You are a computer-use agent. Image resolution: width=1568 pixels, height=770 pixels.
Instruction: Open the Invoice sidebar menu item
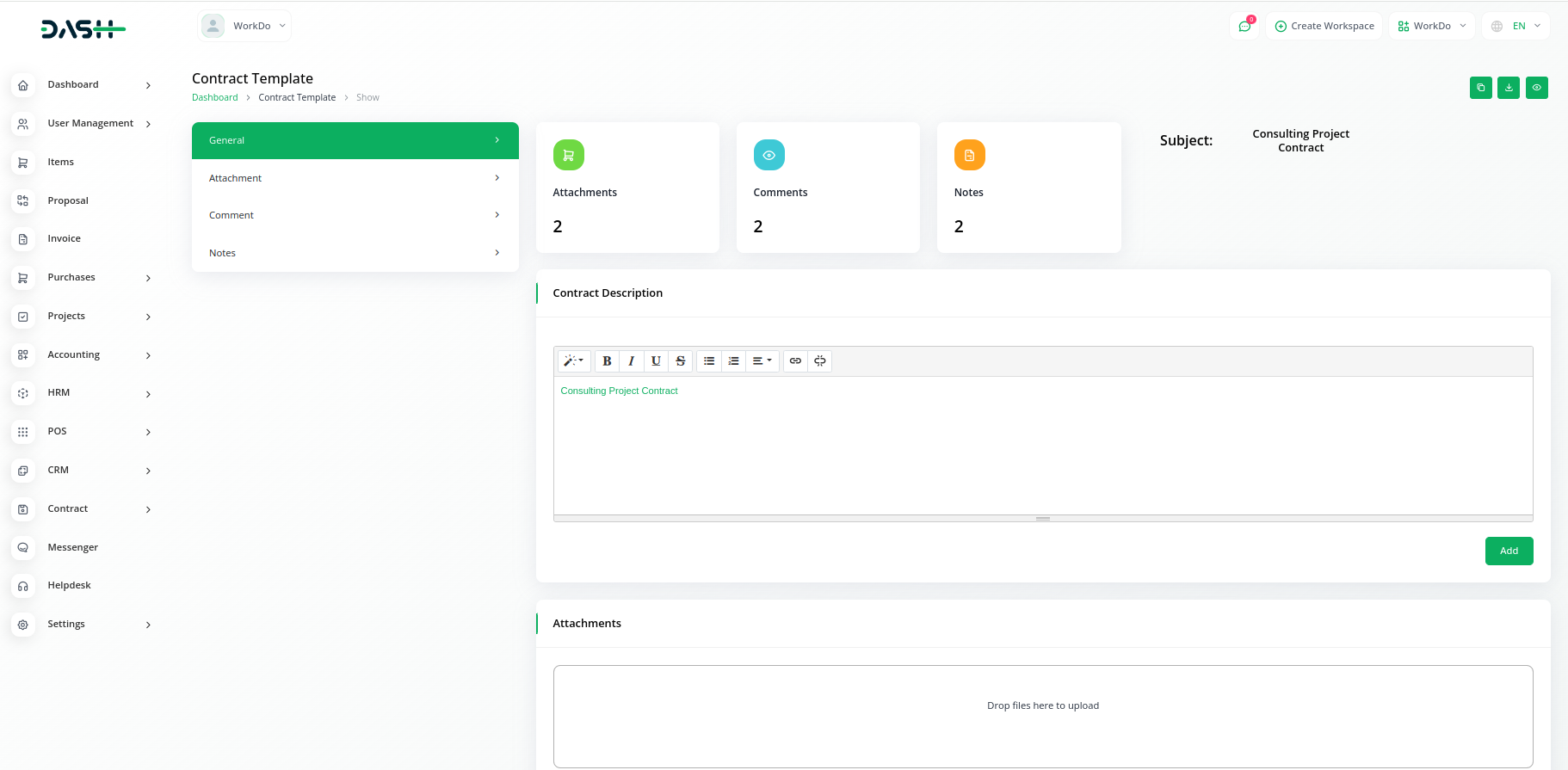[64, 238]
